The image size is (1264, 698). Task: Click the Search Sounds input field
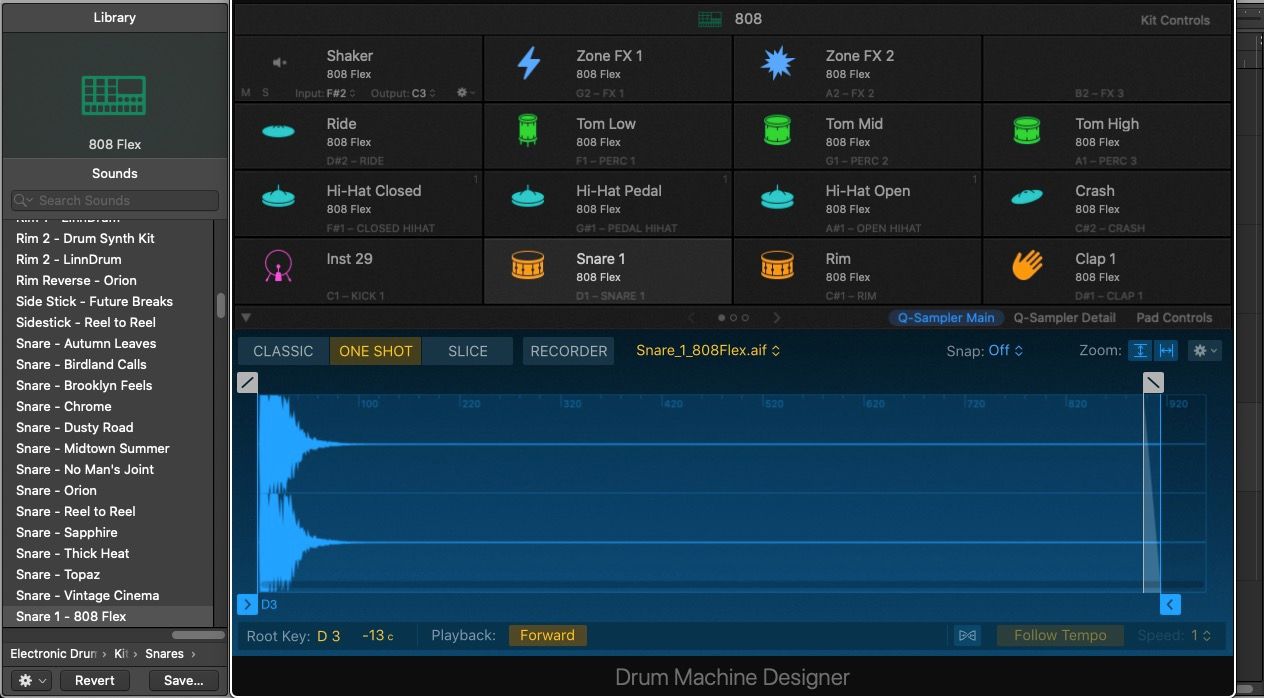(115, 200)
